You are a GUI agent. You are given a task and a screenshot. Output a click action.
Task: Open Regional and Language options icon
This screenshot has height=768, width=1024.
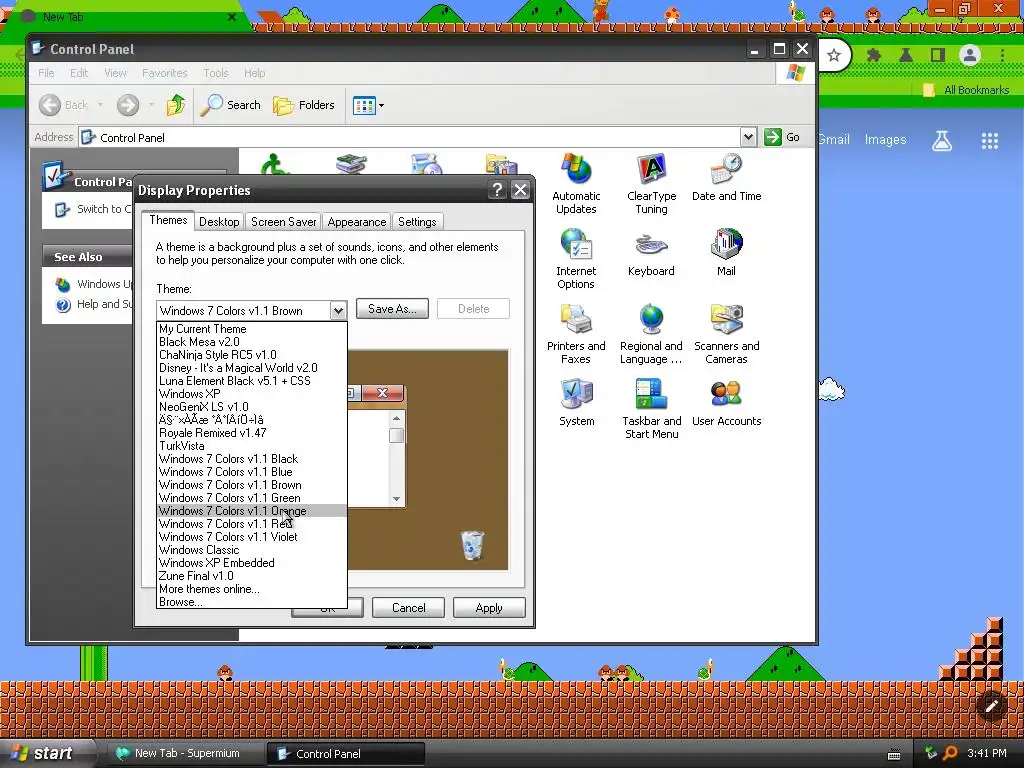[x=651, y=334]
